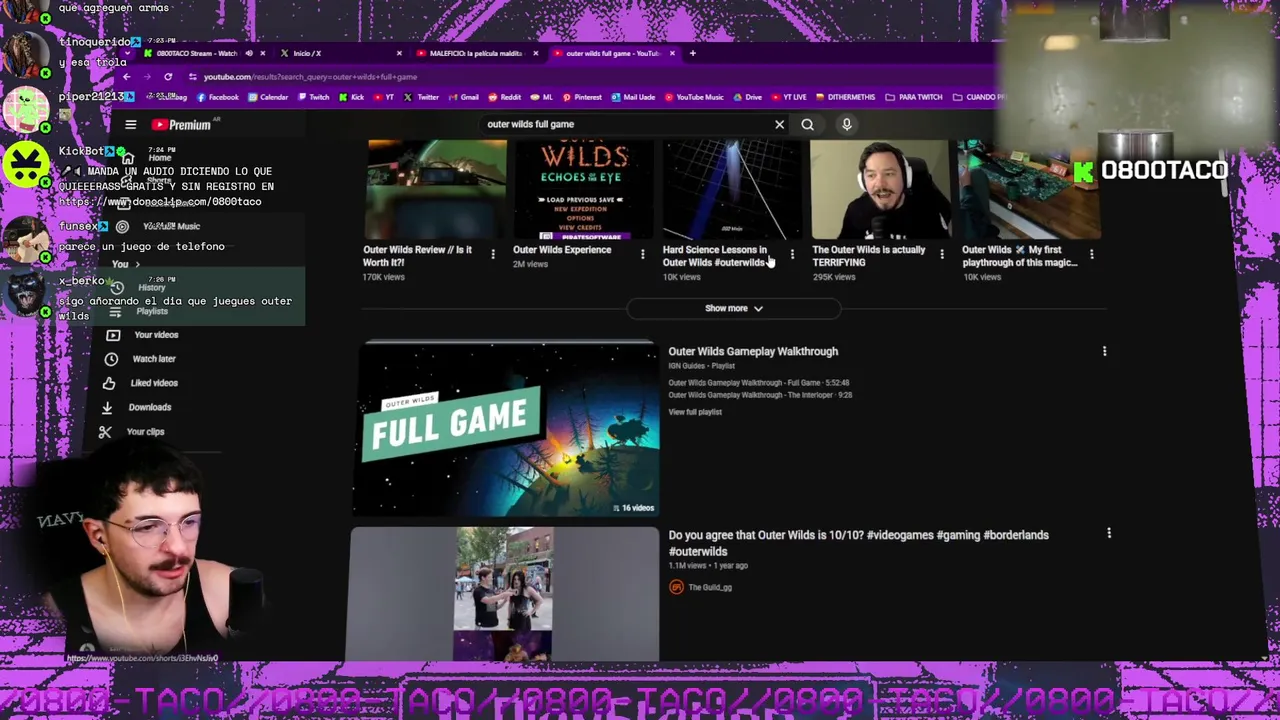Screen dimensions: 1280x720
Task: Open Liked videos in the sidebar
Action: point(154,383)
